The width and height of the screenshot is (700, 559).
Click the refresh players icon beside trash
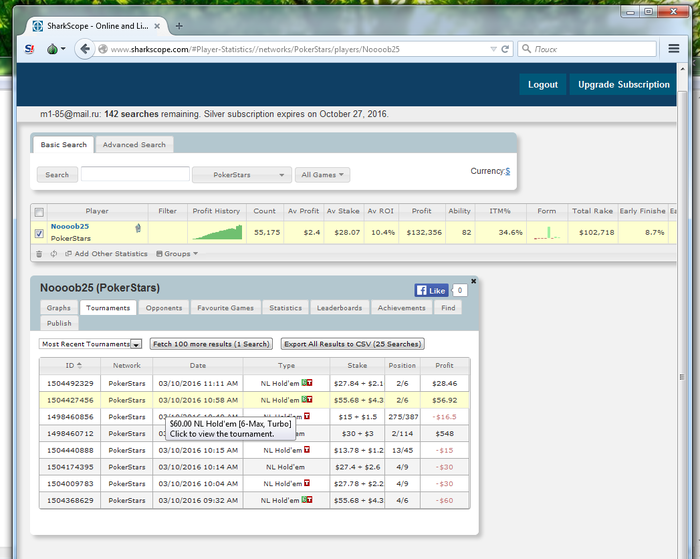[54, 254]
